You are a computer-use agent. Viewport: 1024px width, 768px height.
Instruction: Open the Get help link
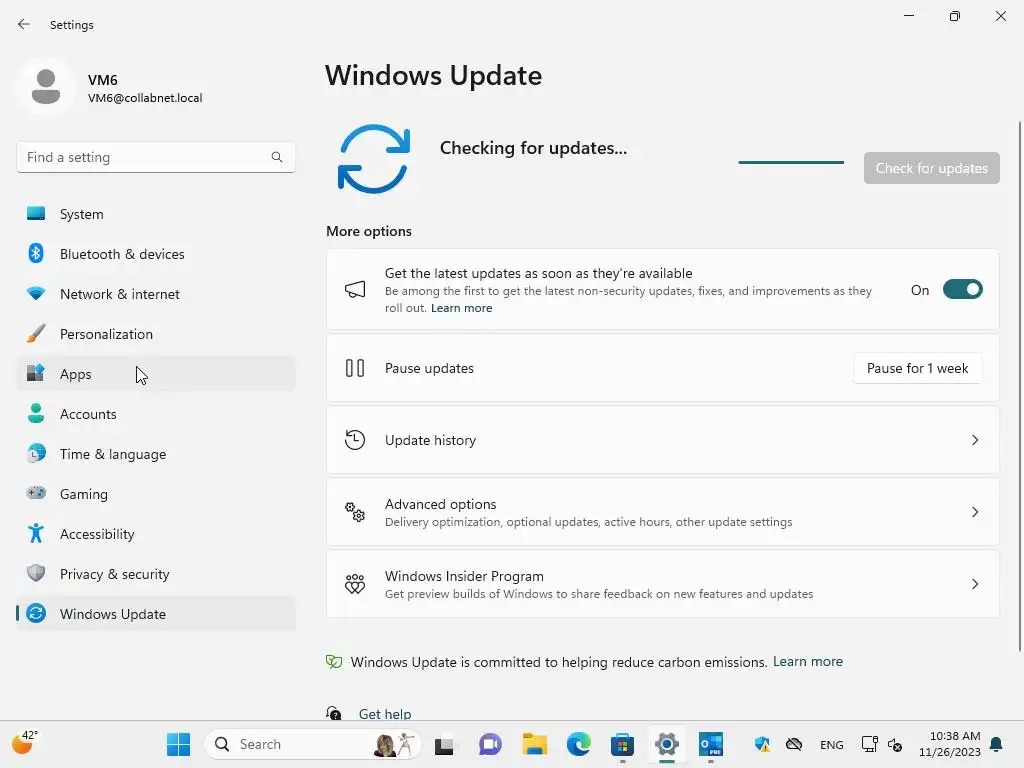(x=385, y=713)
